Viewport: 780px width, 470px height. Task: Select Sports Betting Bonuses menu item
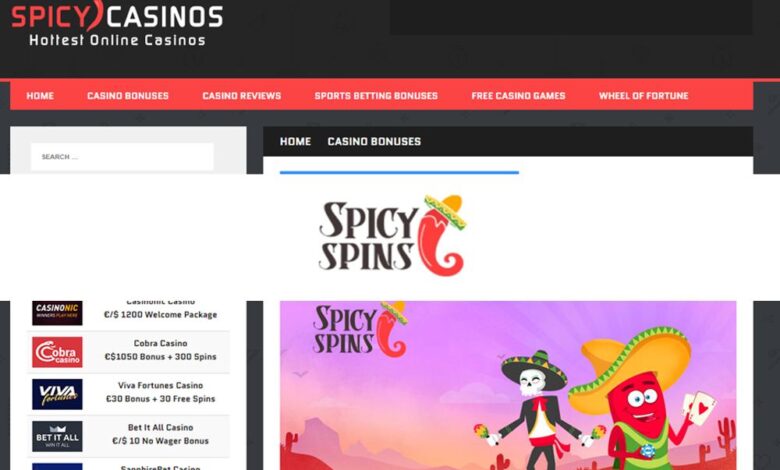[376, 95]
